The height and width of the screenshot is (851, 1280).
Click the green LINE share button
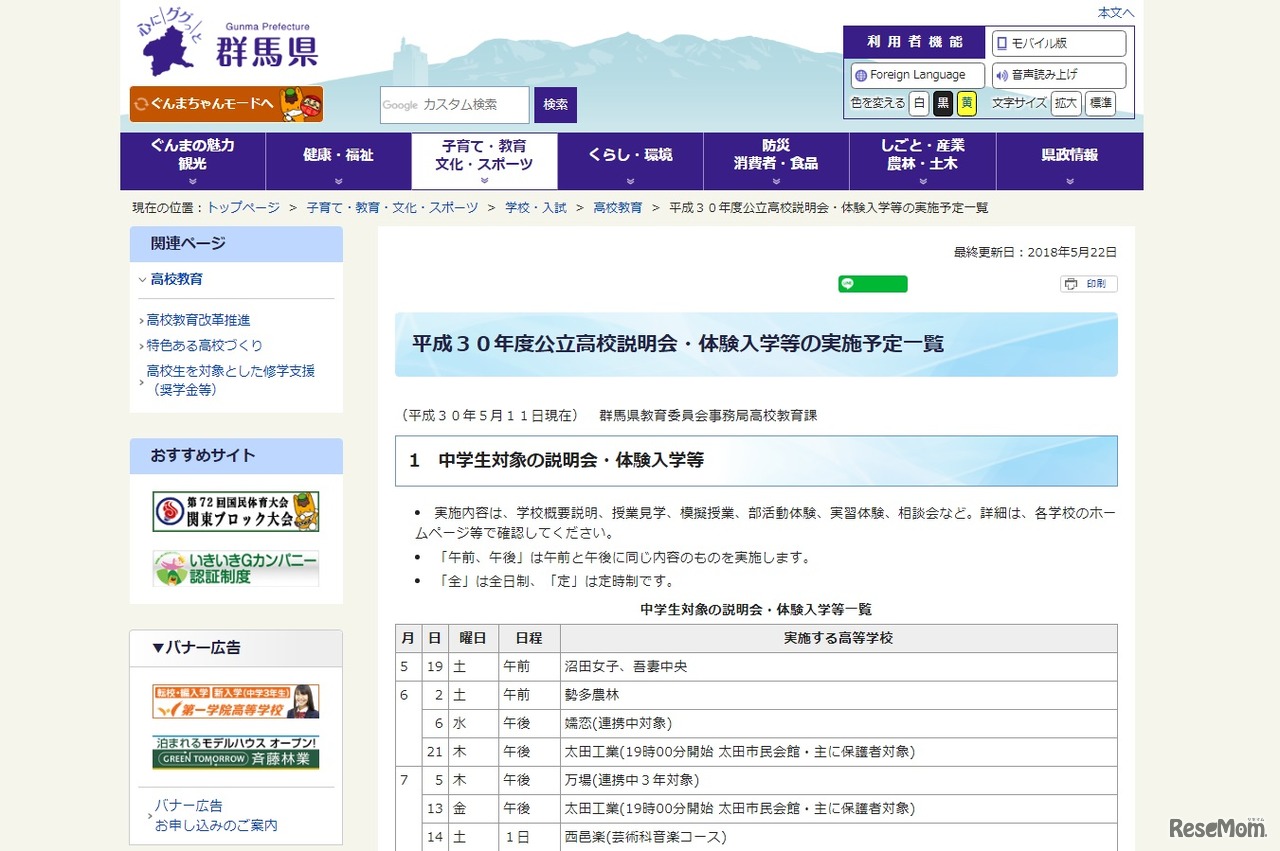[x=872, y=284]
